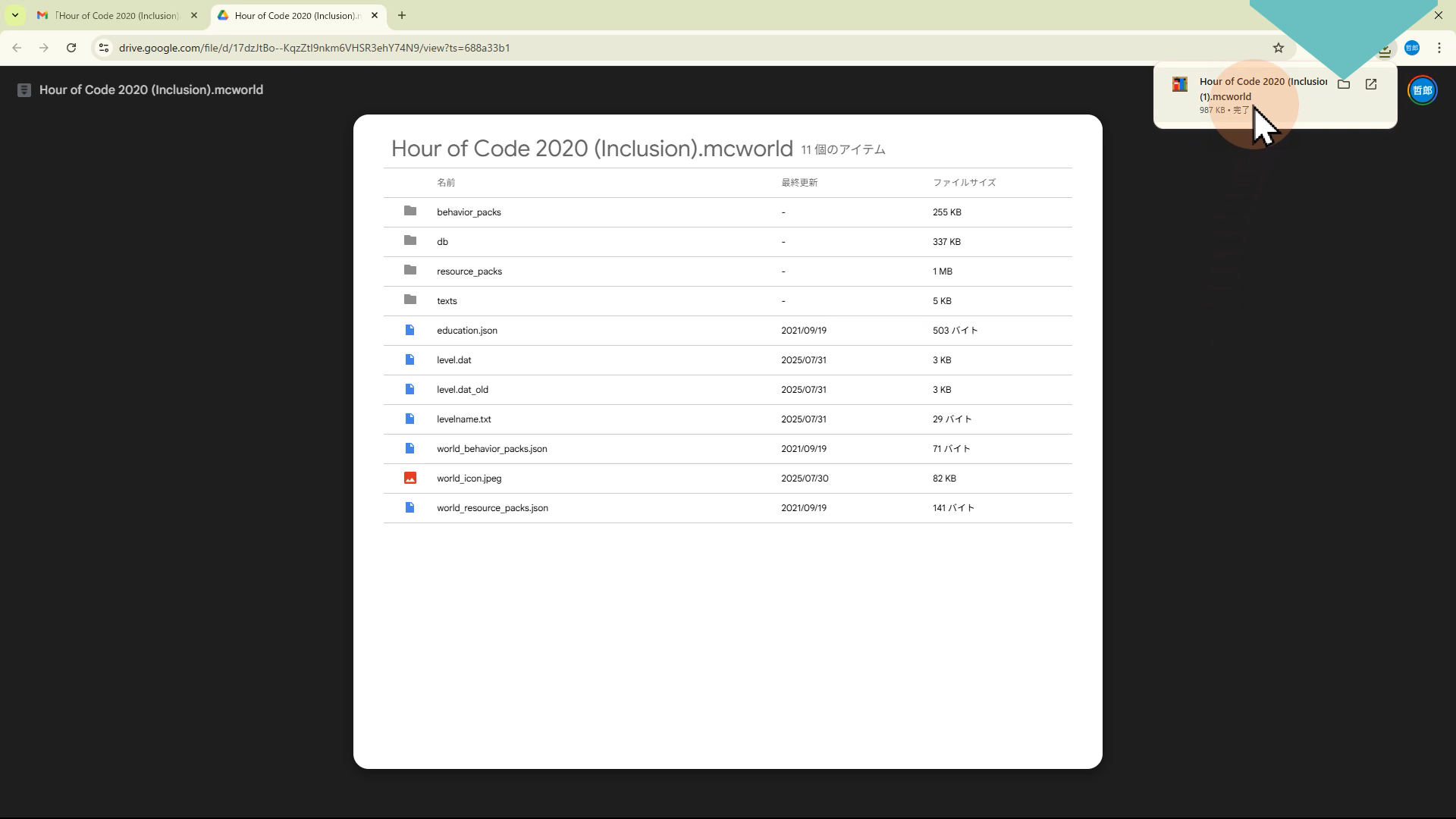Reload the current Drive page
Viewport: 1456px width, 819px height.
(71, 48)
